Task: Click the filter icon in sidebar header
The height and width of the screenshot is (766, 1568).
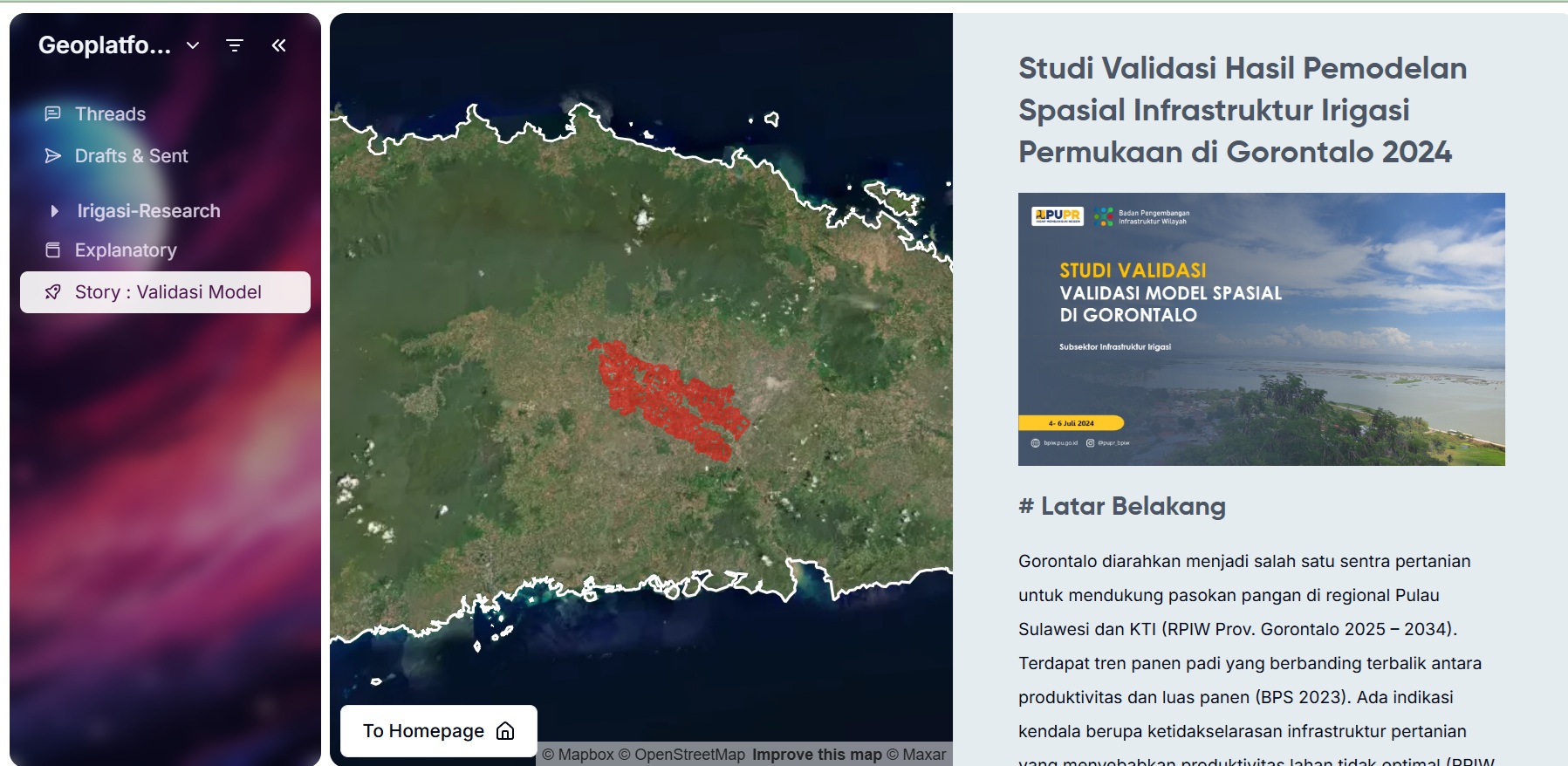Action: point(234,45)
